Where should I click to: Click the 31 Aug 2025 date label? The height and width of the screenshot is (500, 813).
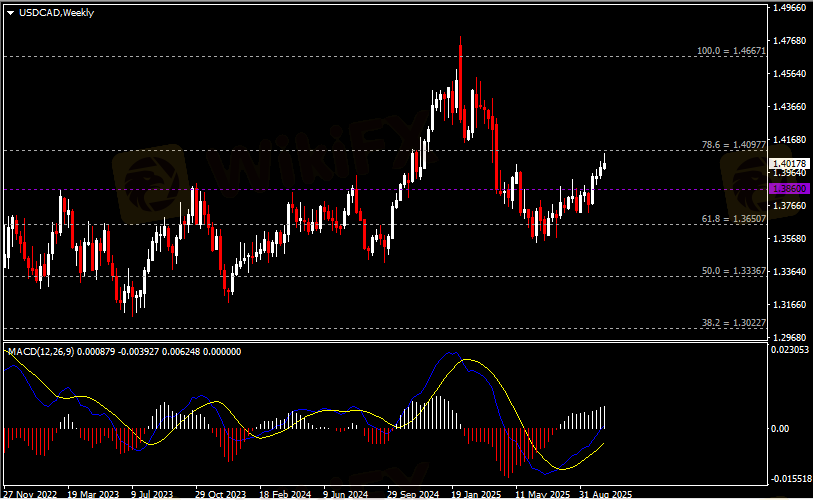(604, 494)
